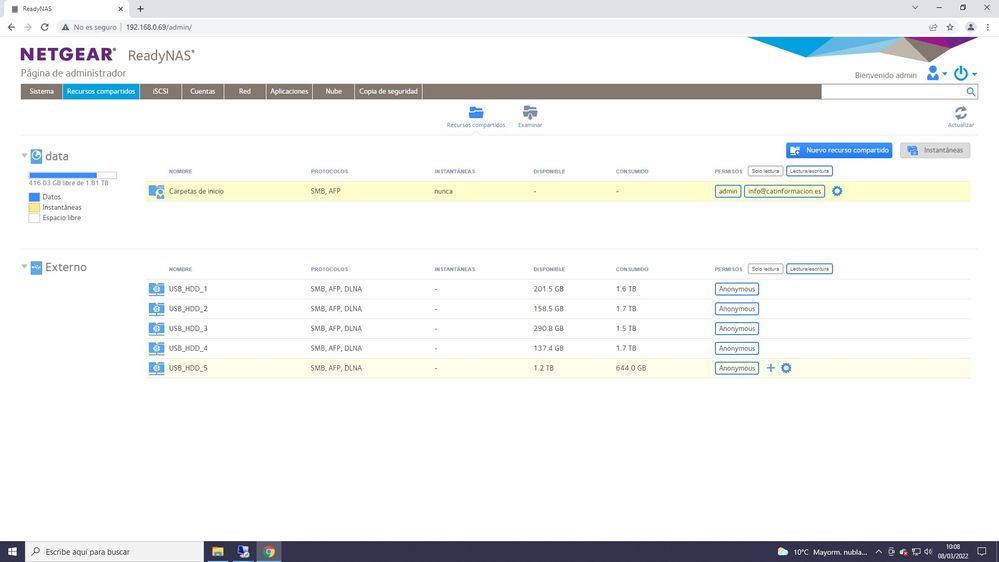Collapse the data volume section
The width and height of the screenshot is (999, 562).
click(x=25, y=156)
